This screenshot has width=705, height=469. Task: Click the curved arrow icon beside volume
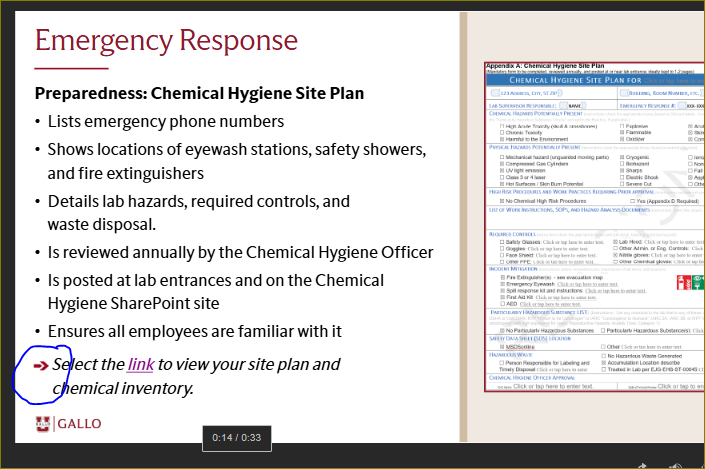[x=641, y=464]
